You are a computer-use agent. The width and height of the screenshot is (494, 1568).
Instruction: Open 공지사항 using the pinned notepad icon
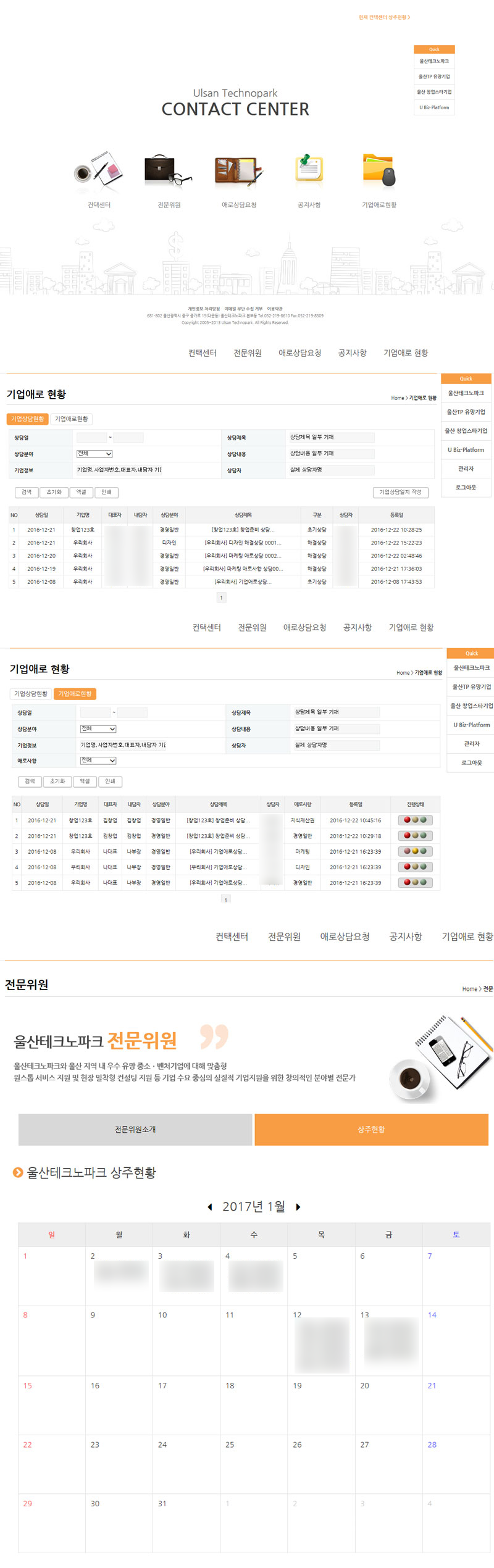pos(309,169)
